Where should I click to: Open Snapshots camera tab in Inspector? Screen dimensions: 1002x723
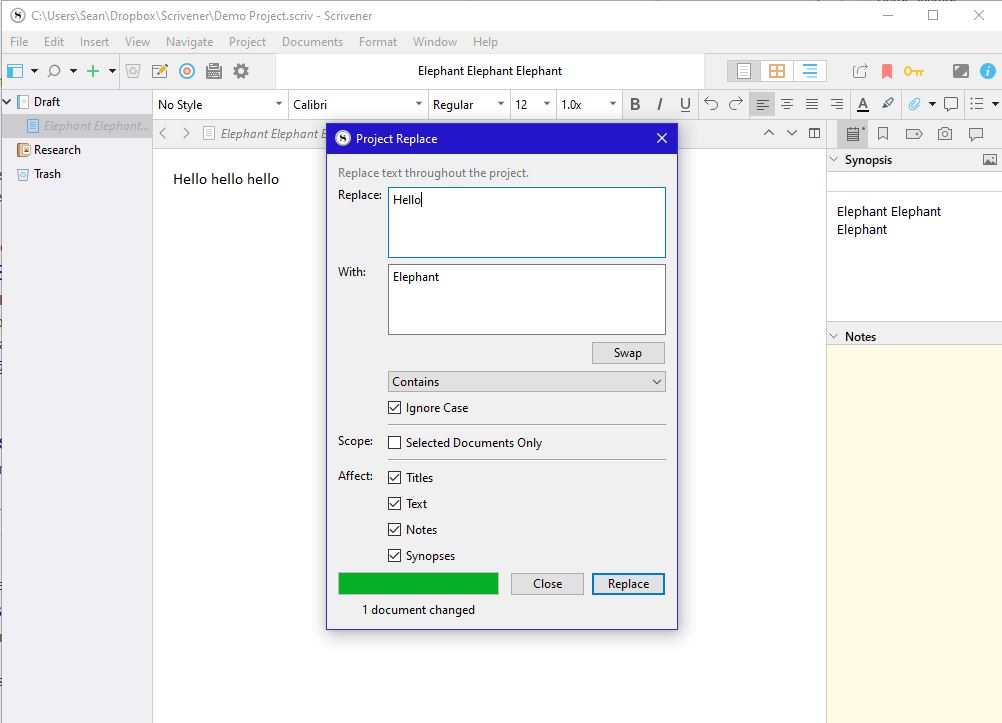coord(945,134)
